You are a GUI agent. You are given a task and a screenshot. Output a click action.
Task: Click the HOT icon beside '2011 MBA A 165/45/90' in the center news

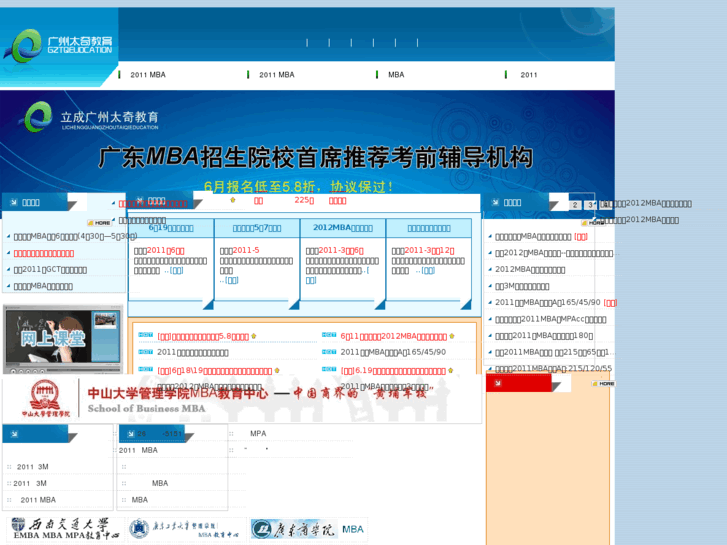point(329,352)
